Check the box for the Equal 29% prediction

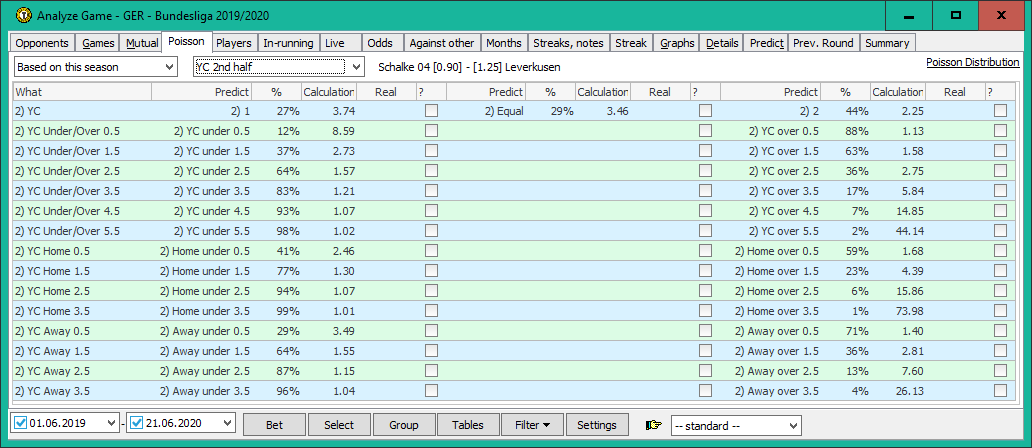tap(706, 111)
